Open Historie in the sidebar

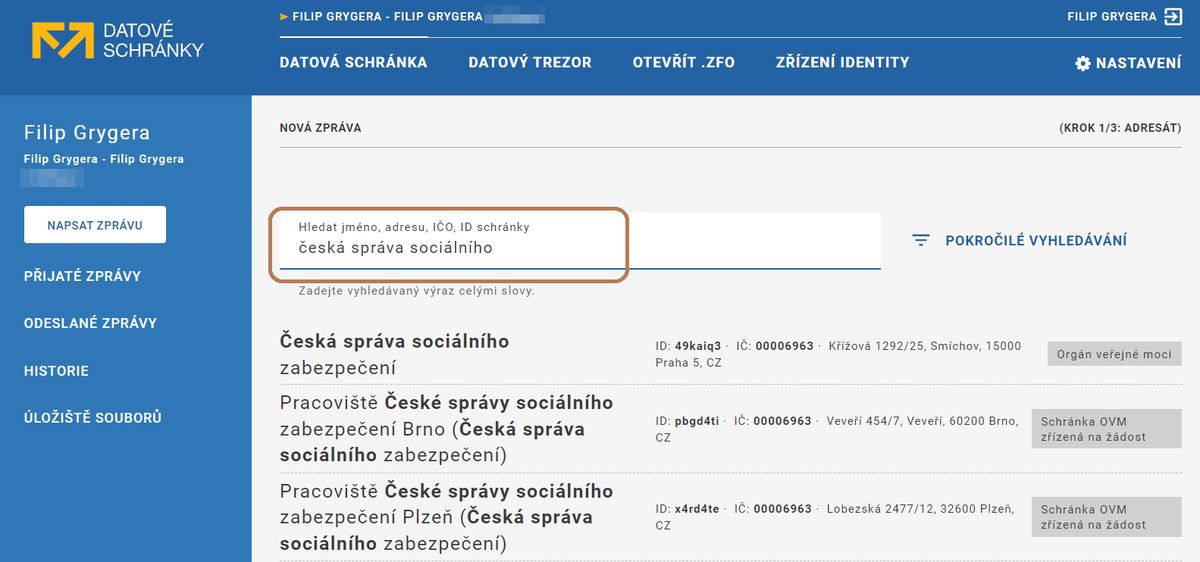pos(56,371)
